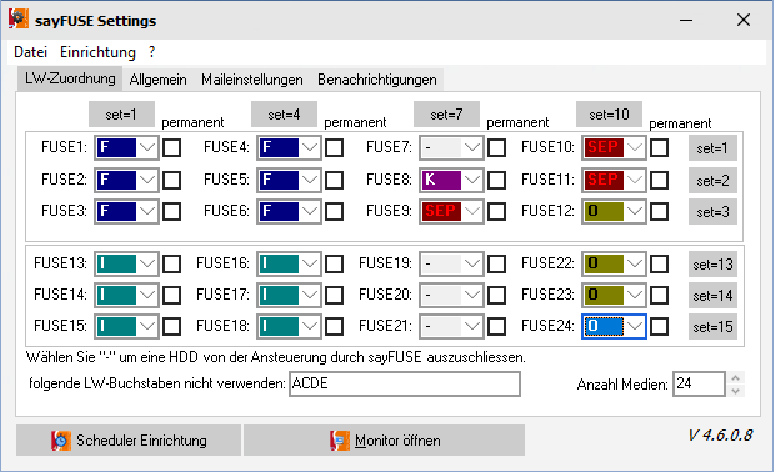Click the excluded drive letters text field
Viewport: 774px width, 472px height.
point(403,385)
